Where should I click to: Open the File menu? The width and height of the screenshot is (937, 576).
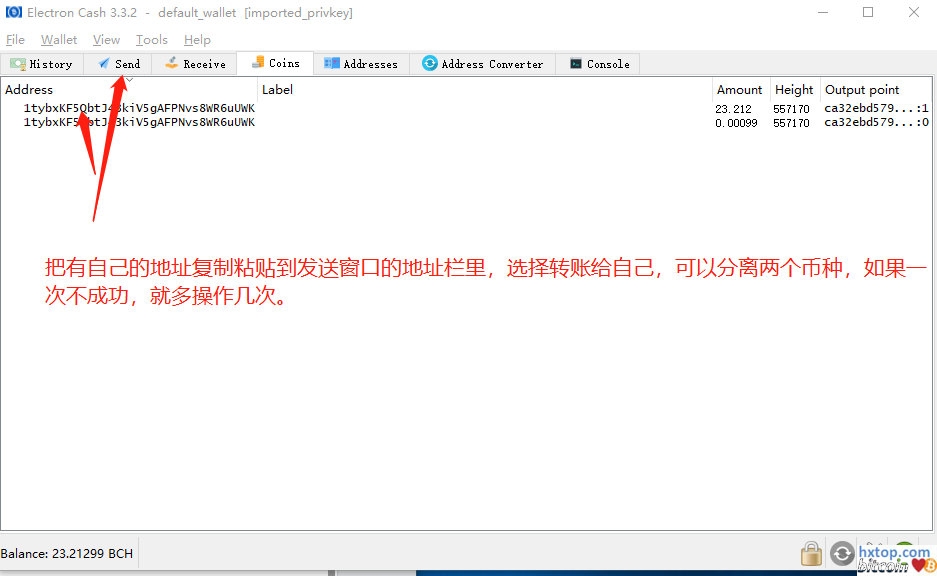tap(15, 40)
